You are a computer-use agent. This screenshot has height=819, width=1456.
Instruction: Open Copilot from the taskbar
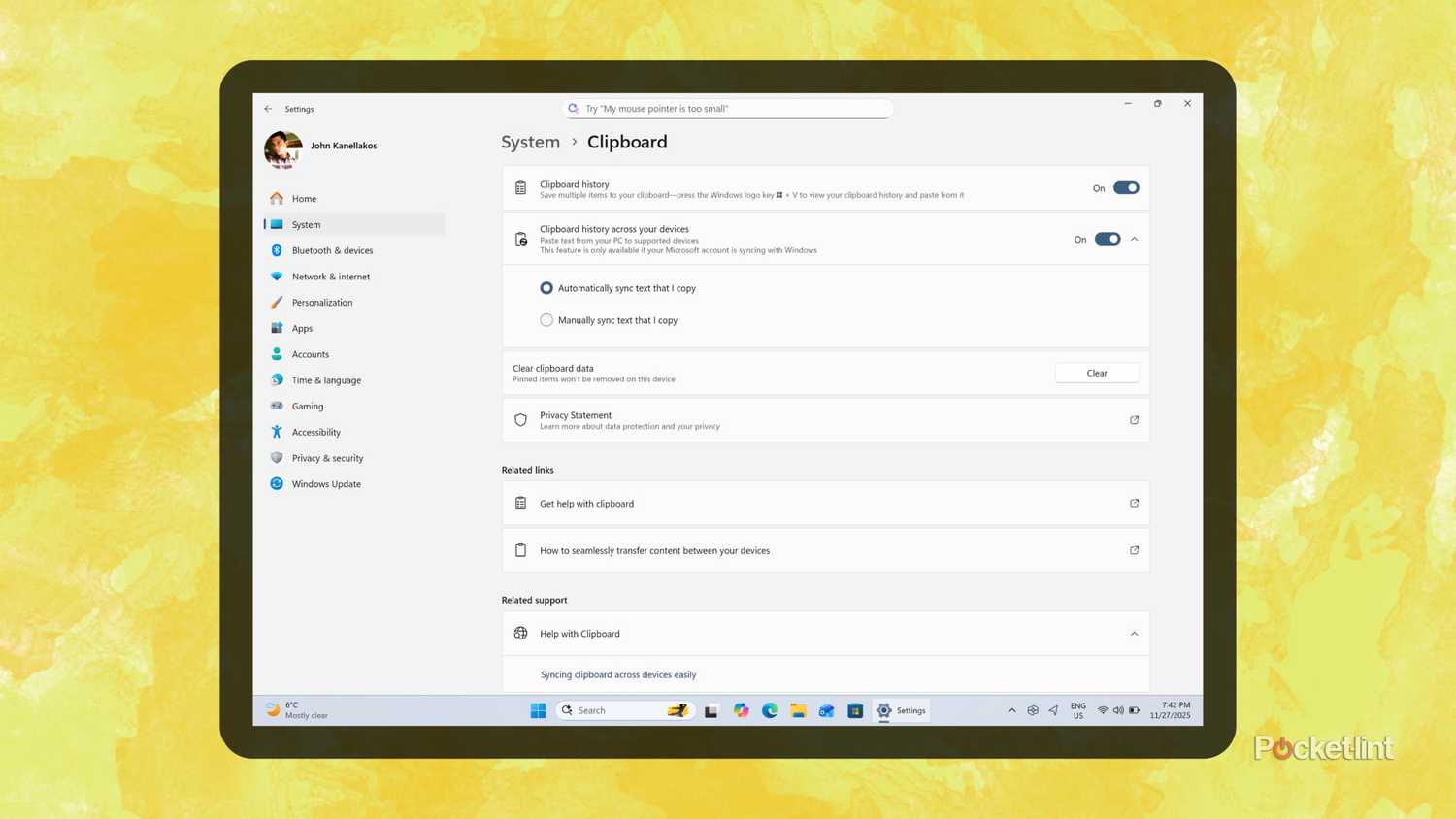coord(741,710)
